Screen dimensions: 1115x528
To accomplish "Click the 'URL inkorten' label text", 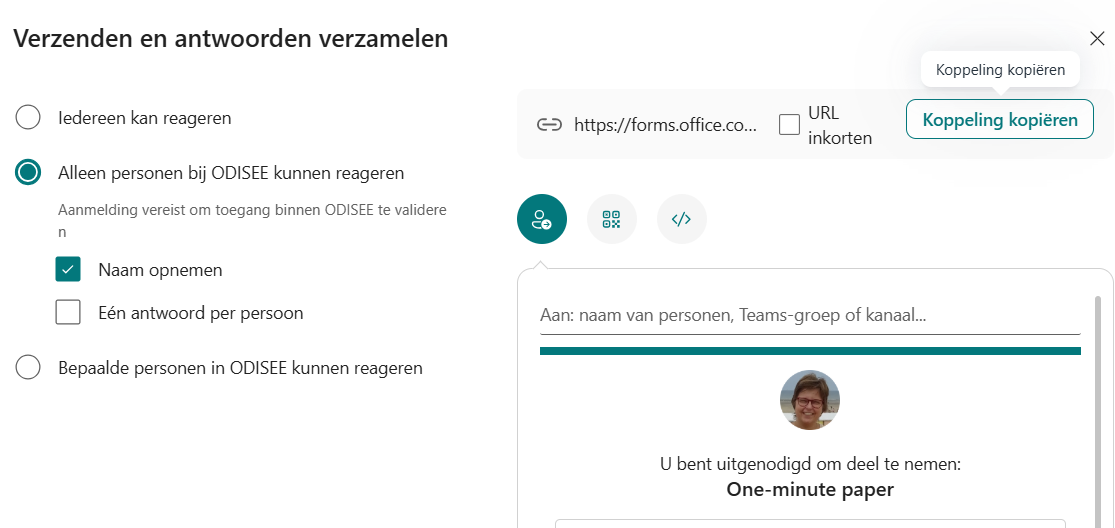I will (x=840, y=126).
